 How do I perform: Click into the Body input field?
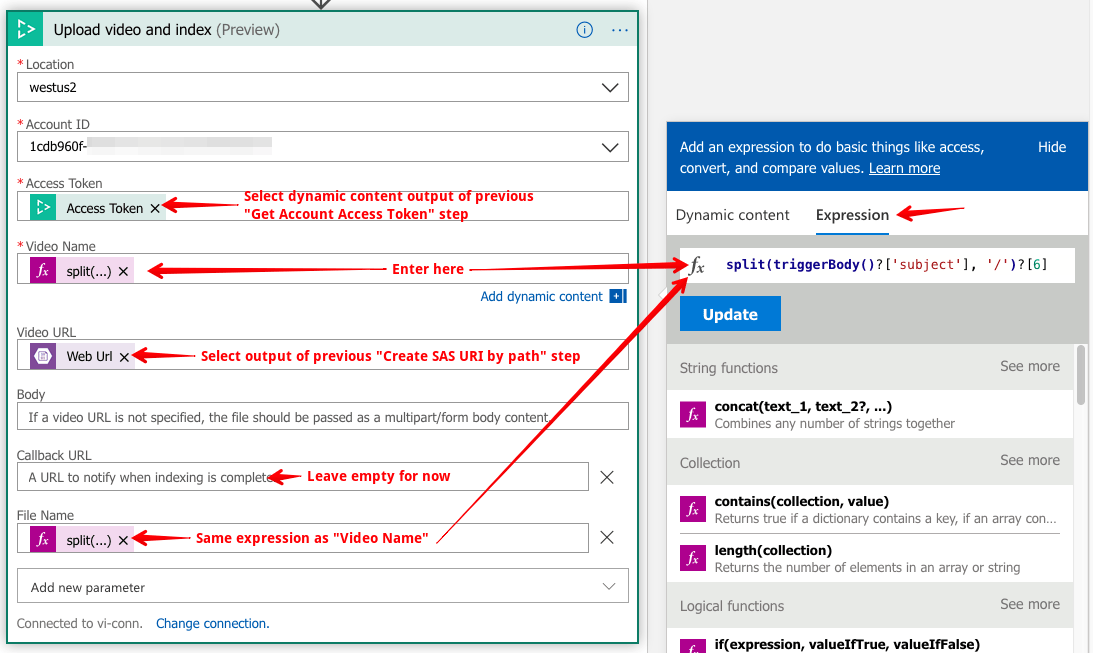(x=323, y=417)
